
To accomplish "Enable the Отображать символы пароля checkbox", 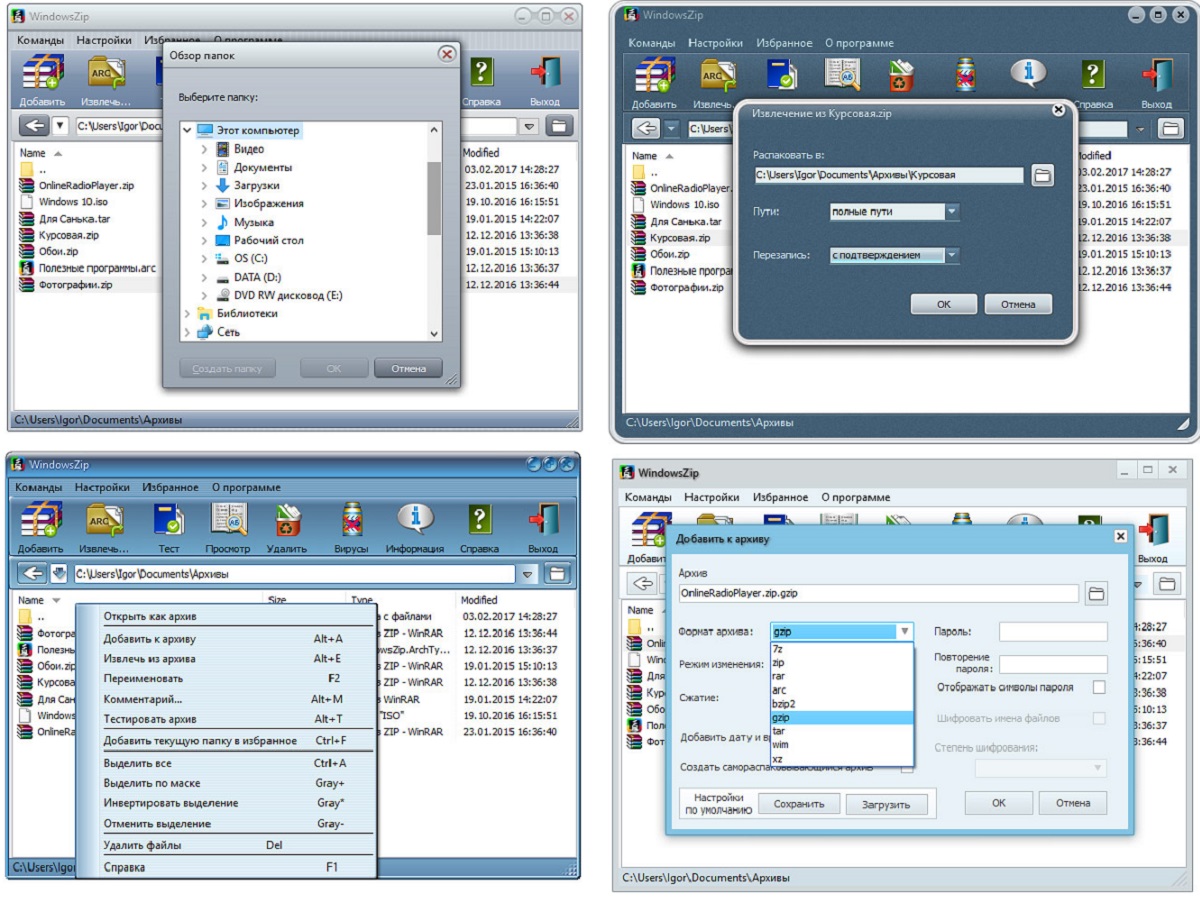I will 1099,687.
